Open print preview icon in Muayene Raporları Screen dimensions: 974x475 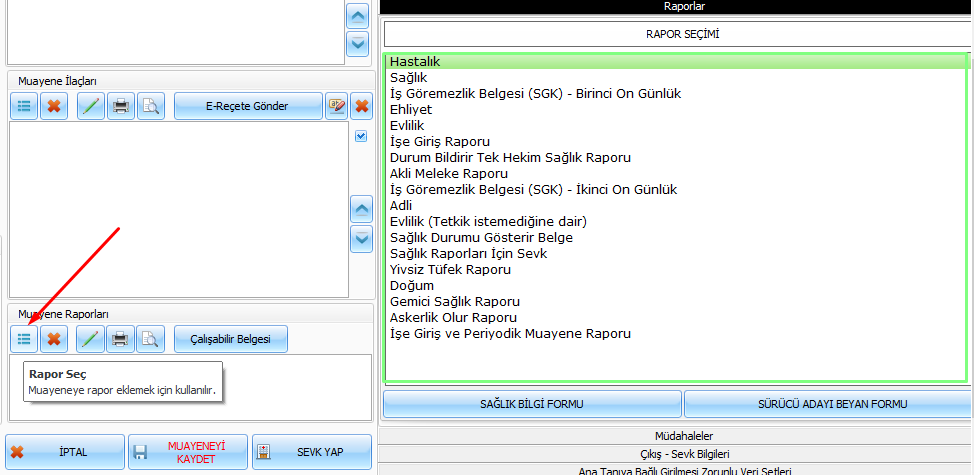click(x=149, y=339)
